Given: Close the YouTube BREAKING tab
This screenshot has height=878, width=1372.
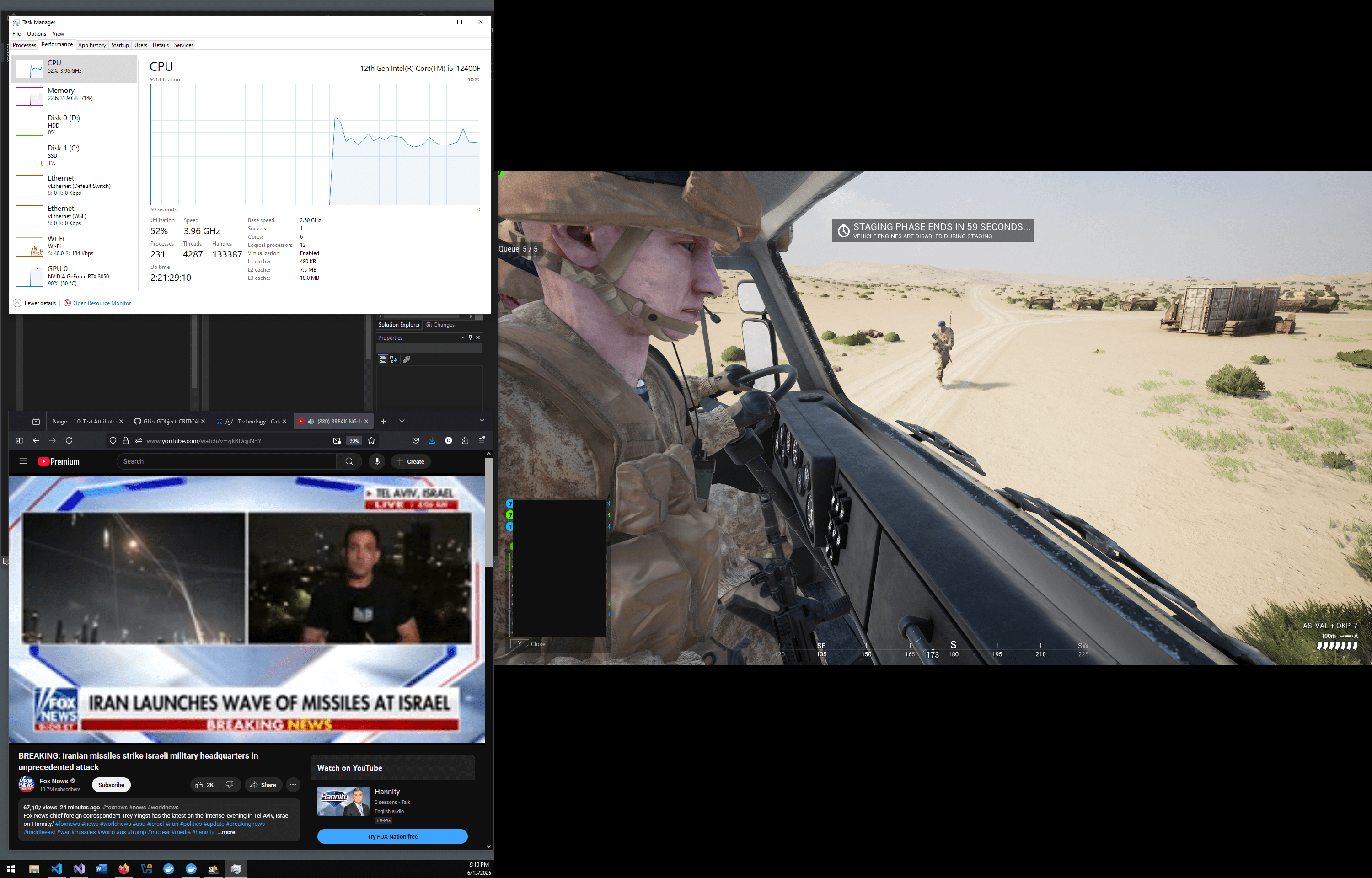Looking at the screenshot, I should point(366,421).
